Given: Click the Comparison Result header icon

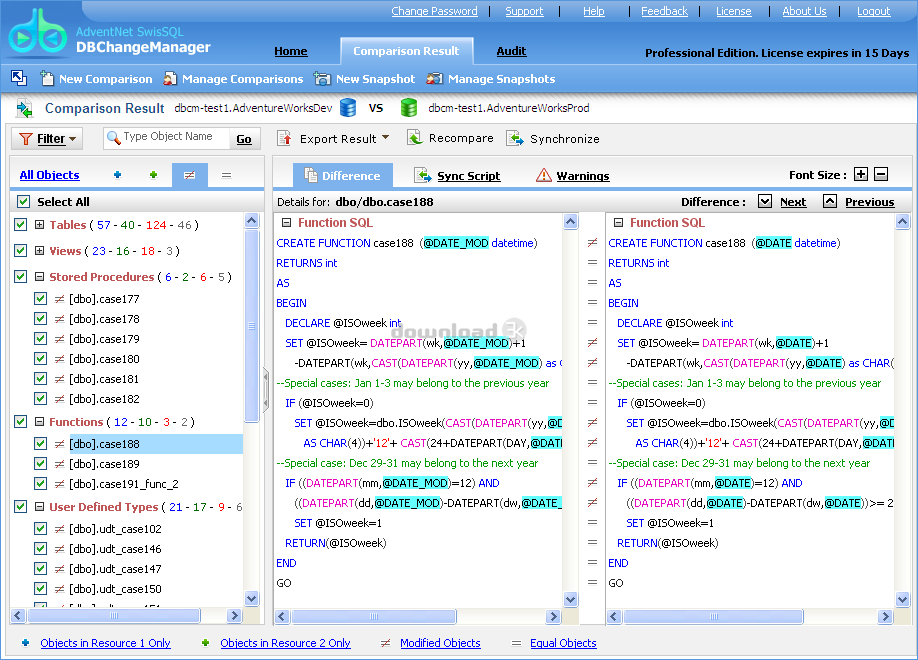Looking at the screenshot, I should pyautogui.click(x=25, y=108).
